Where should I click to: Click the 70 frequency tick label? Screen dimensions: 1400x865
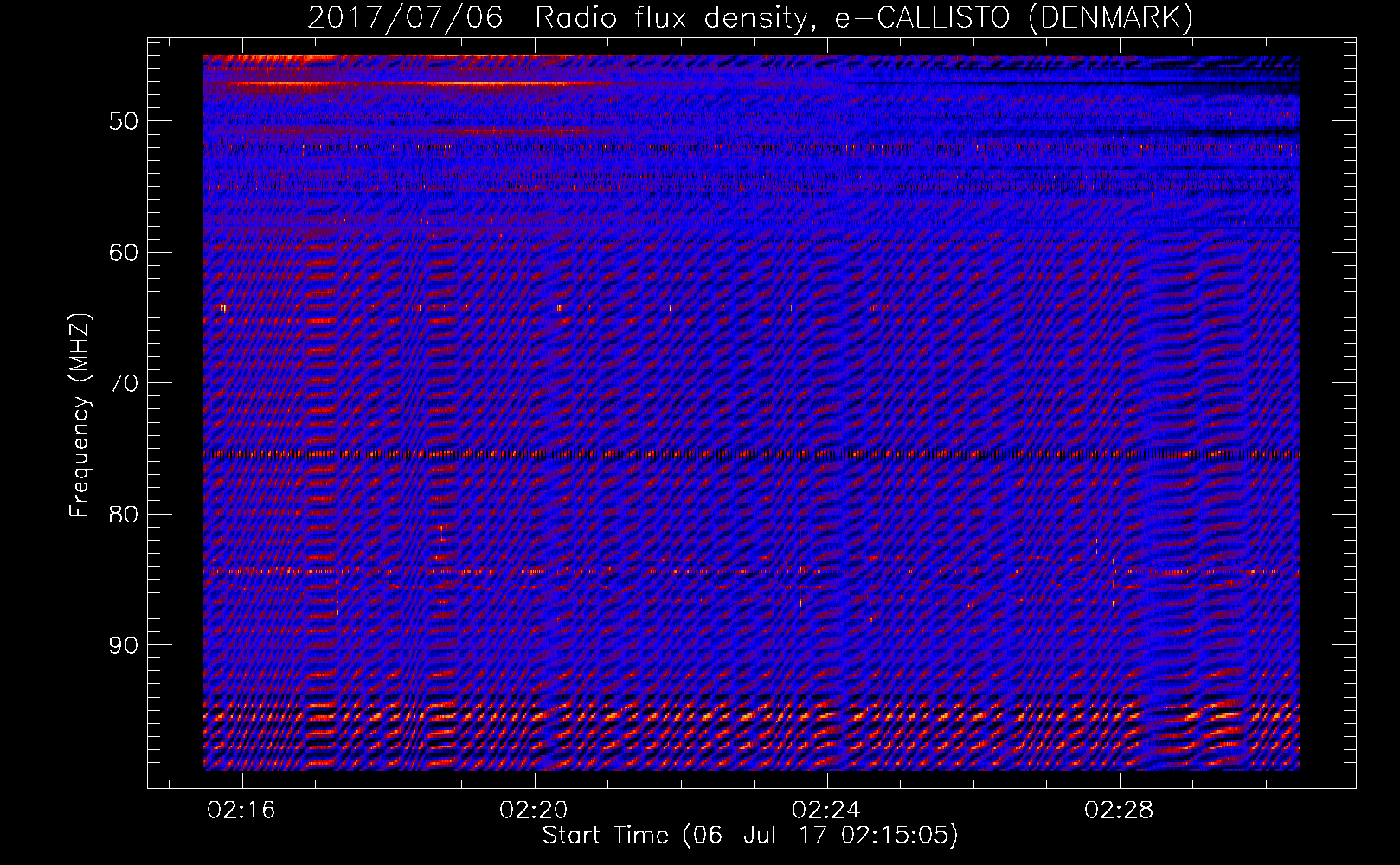pyautogui.click(x=124, y=383)
